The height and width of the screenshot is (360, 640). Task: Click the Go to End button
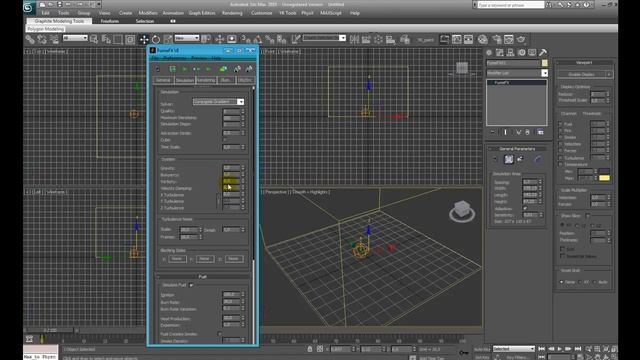[578, 349]
